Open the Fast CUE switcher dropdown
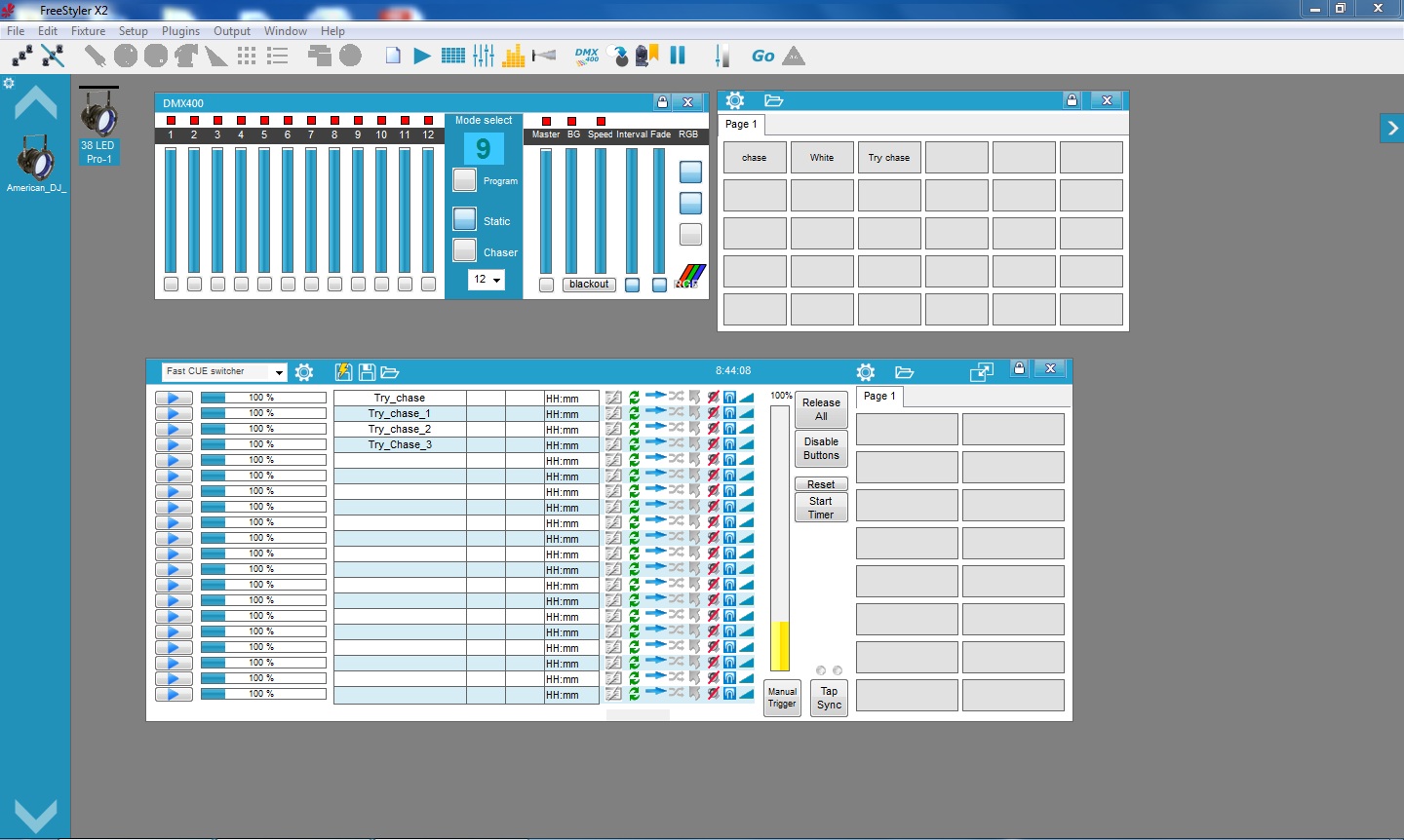The height and width of the screenshot is (840, 1404). [280, 371]
